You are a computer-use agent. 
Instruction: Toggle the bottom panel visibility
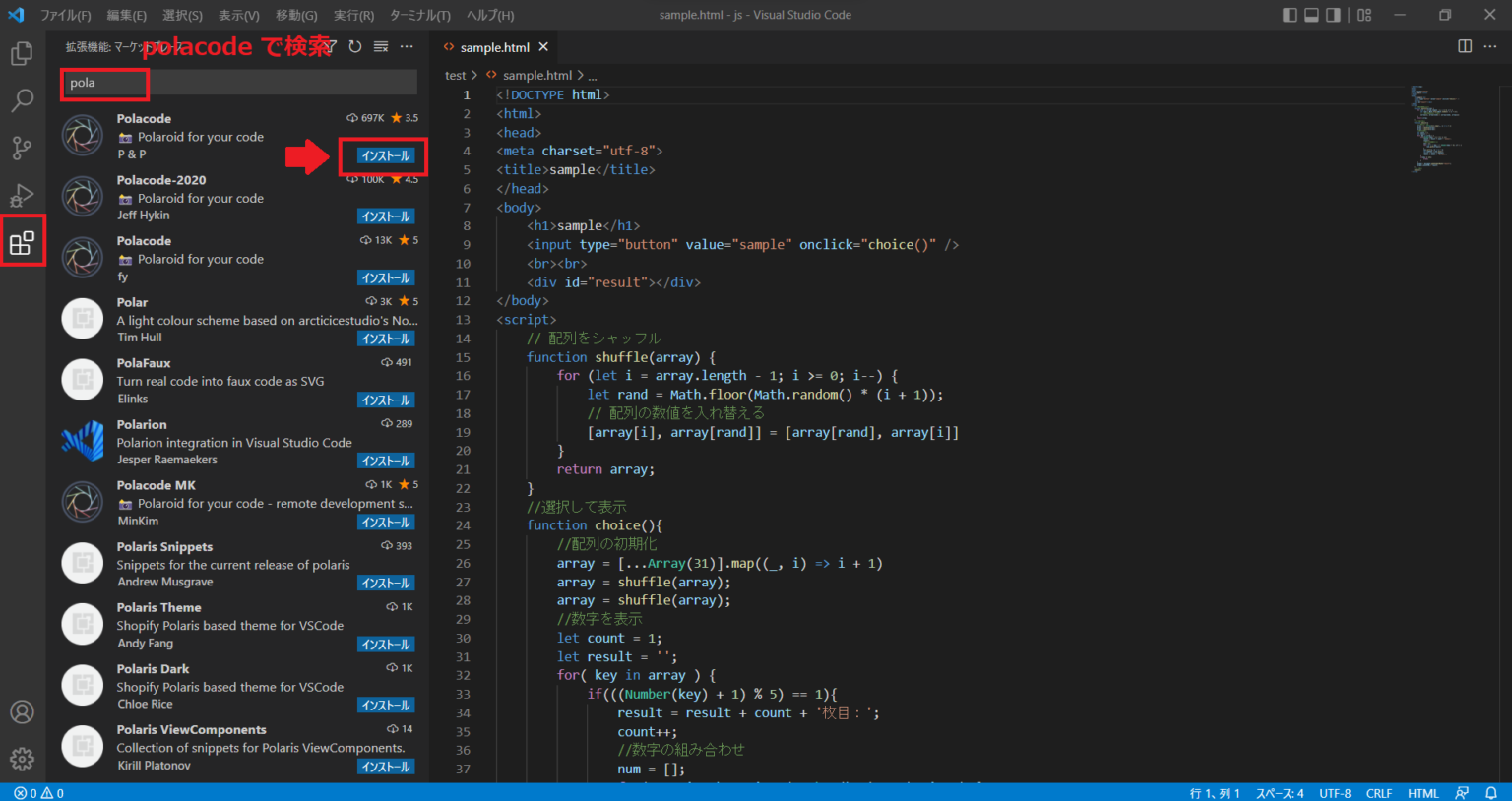coord(1310,14)
